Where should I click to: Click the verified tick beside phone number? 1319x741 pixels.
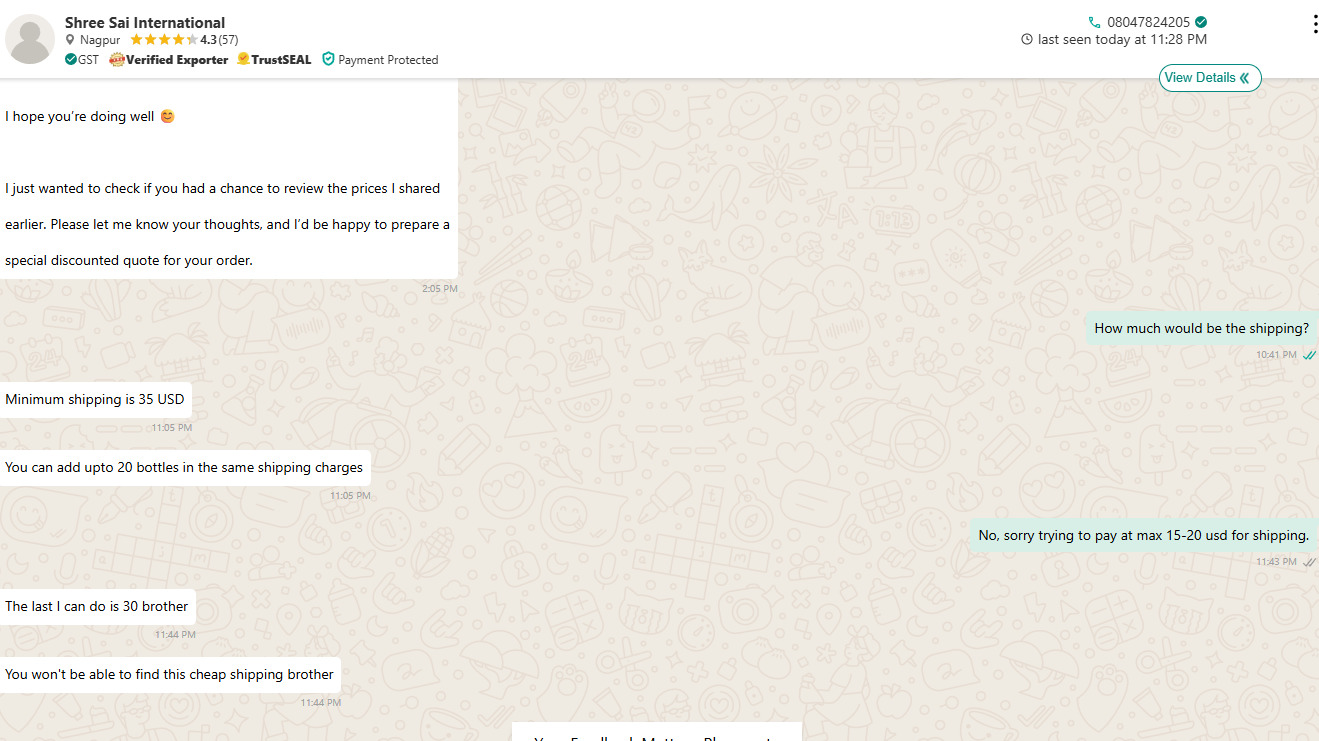click(1201, 22)
